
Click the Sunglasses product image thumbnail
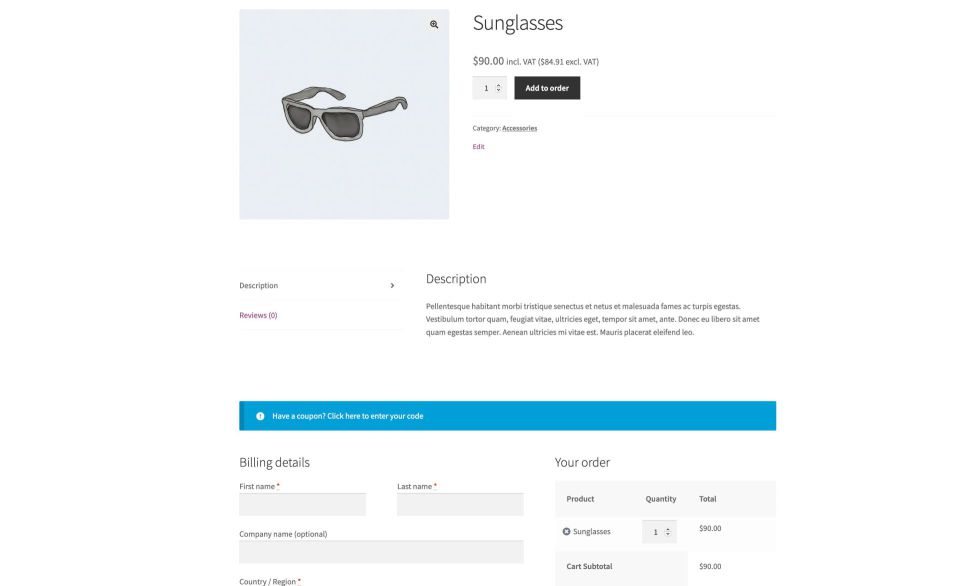(x=344, y=114)
